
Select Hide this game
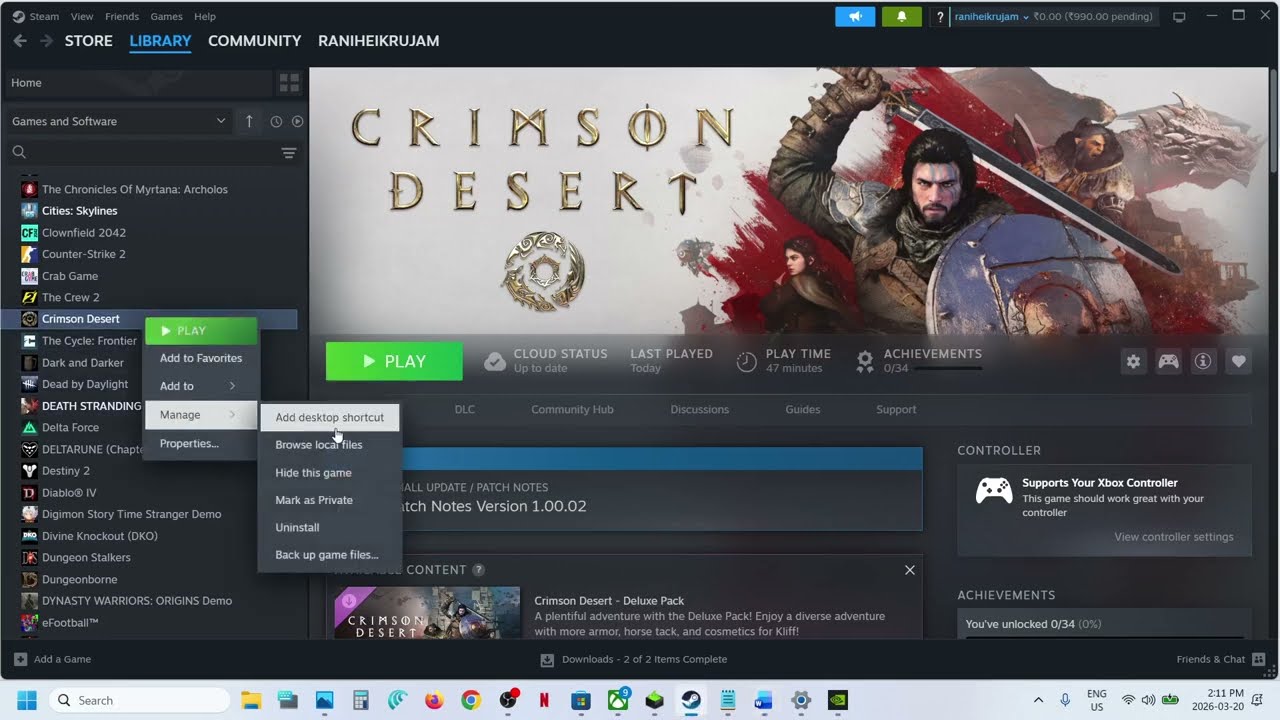coord(330,473)
